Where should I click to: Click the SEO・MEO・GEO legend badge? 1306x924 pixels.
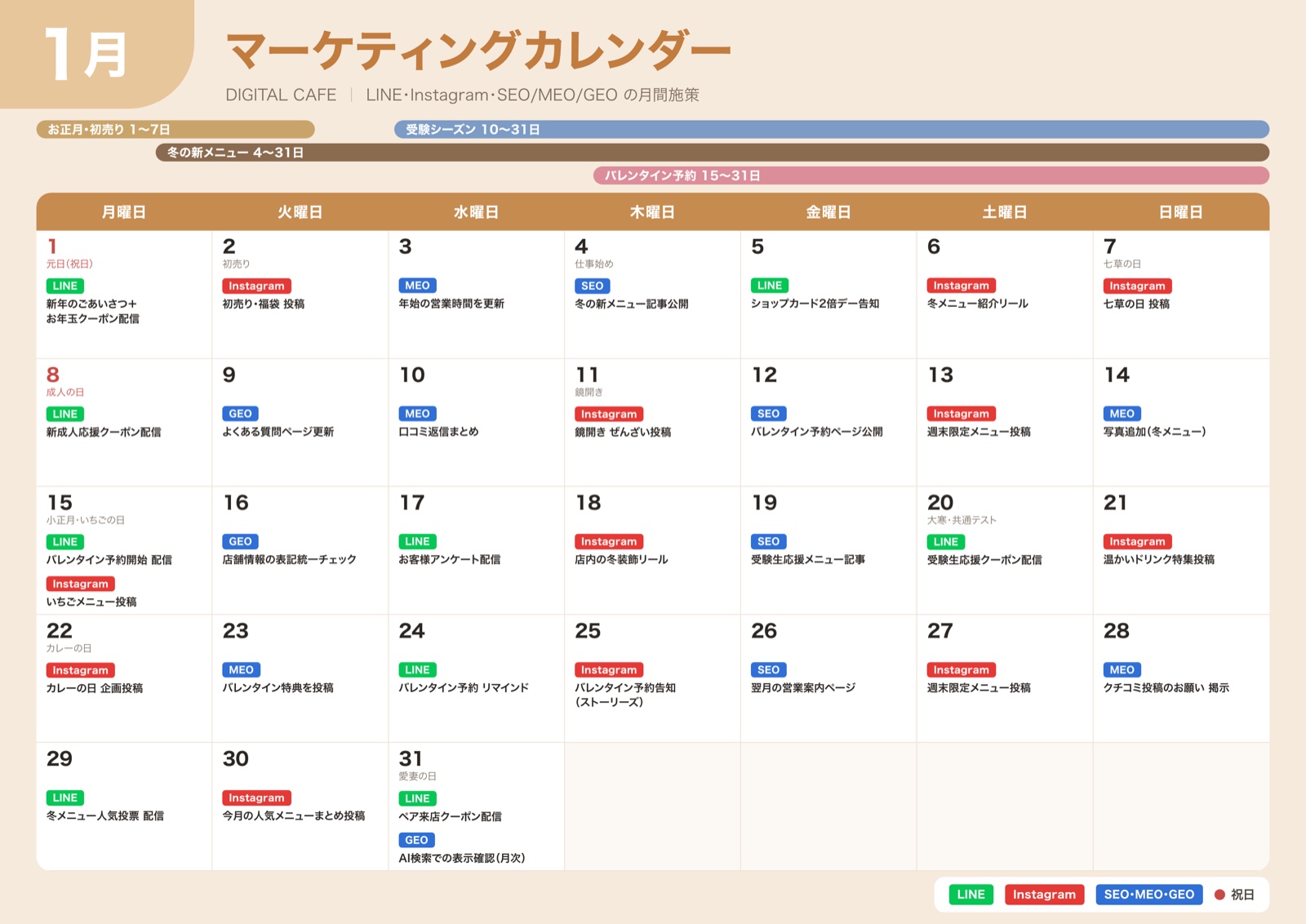click(x=1149, y=895)
